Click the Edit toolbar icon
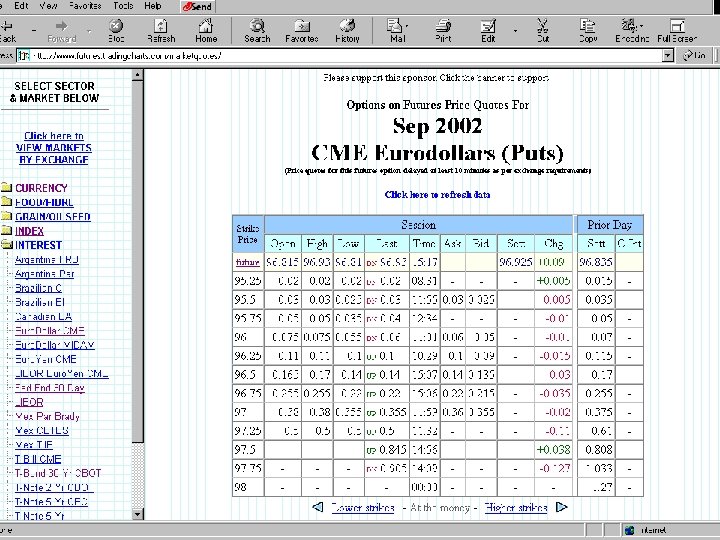This screenshot has height=540, width=720. (x=488, y=31)
